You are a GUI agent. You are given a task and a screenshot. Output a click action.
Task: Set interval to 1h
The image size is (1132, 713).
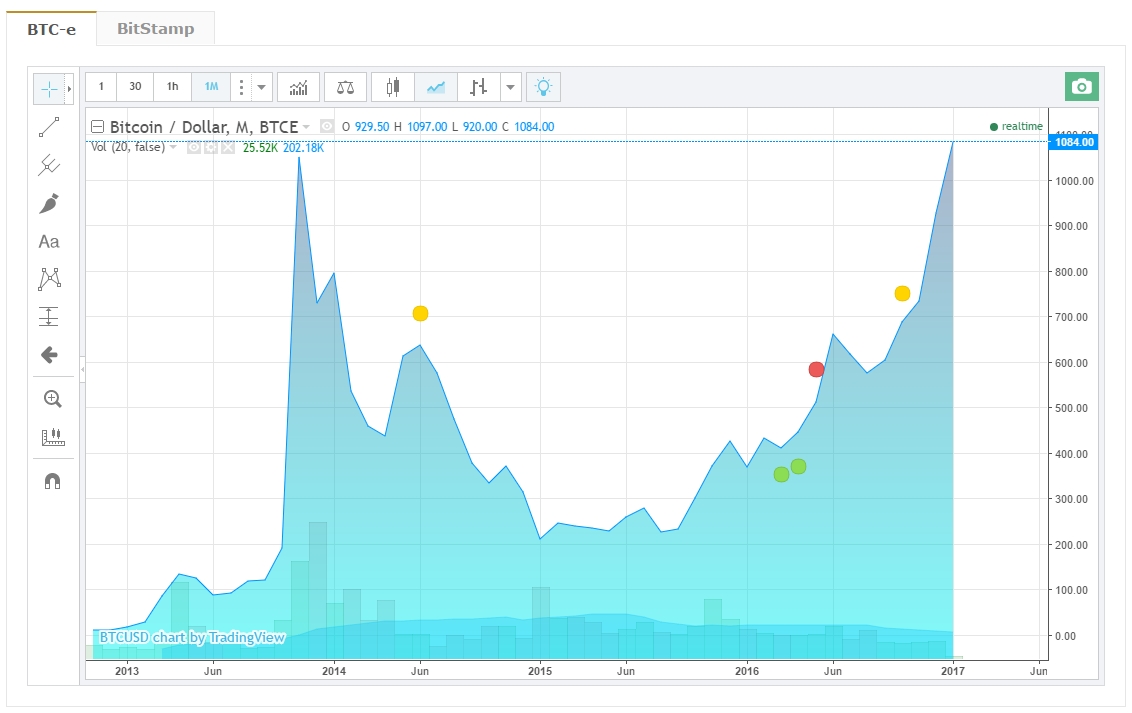(173, 87)
